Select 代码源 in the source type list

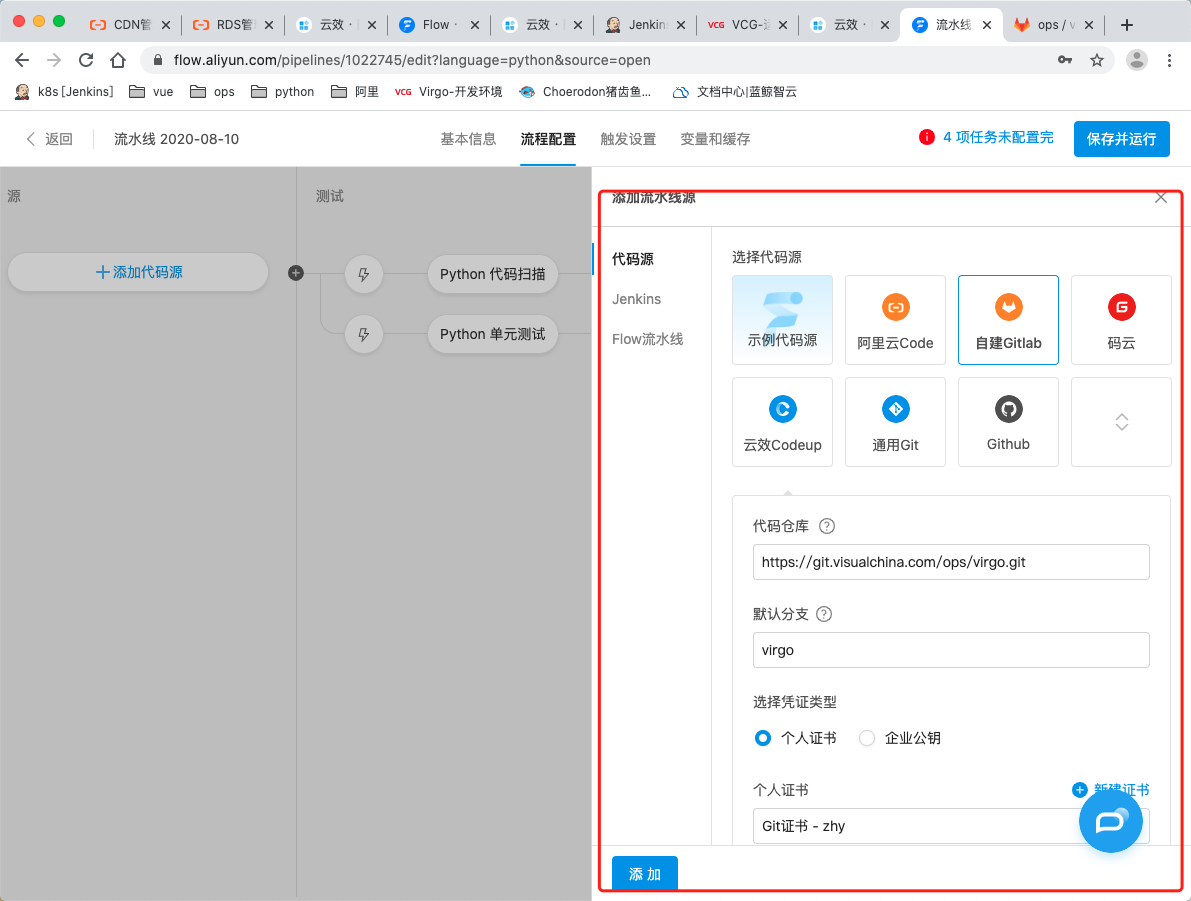point(633,259)
